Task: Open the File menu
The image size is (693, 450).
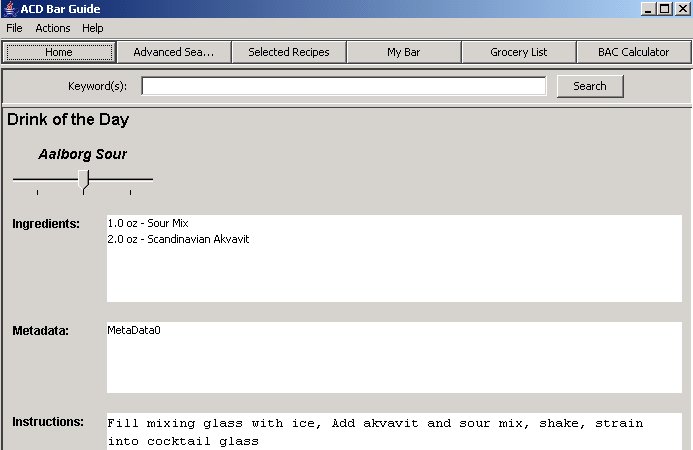Action: point(14,28)
